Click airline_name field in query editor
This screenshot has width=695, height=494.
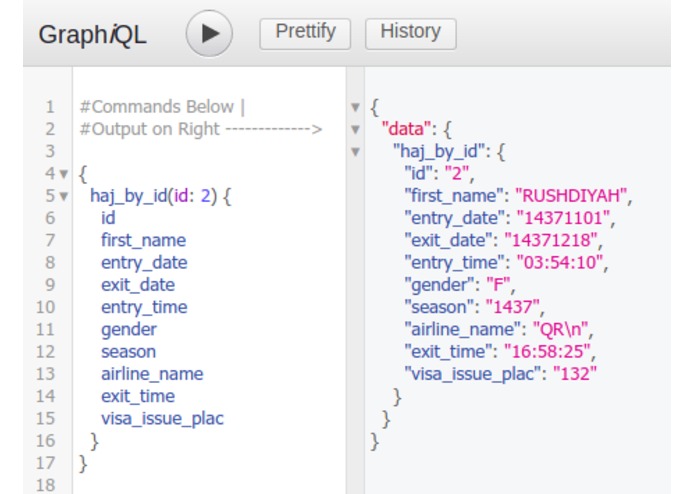[x=152, y=374]
